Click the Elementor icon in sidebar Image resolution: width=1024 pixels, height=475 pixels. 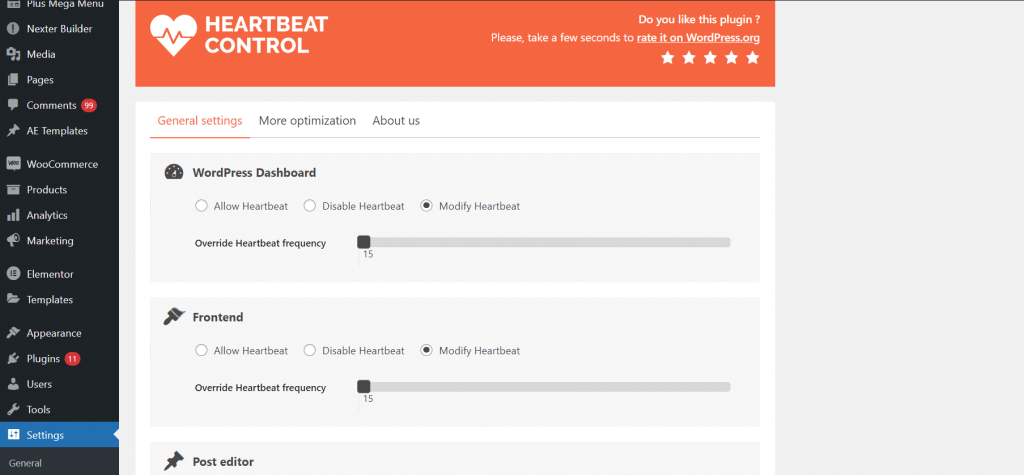(13, 274)
